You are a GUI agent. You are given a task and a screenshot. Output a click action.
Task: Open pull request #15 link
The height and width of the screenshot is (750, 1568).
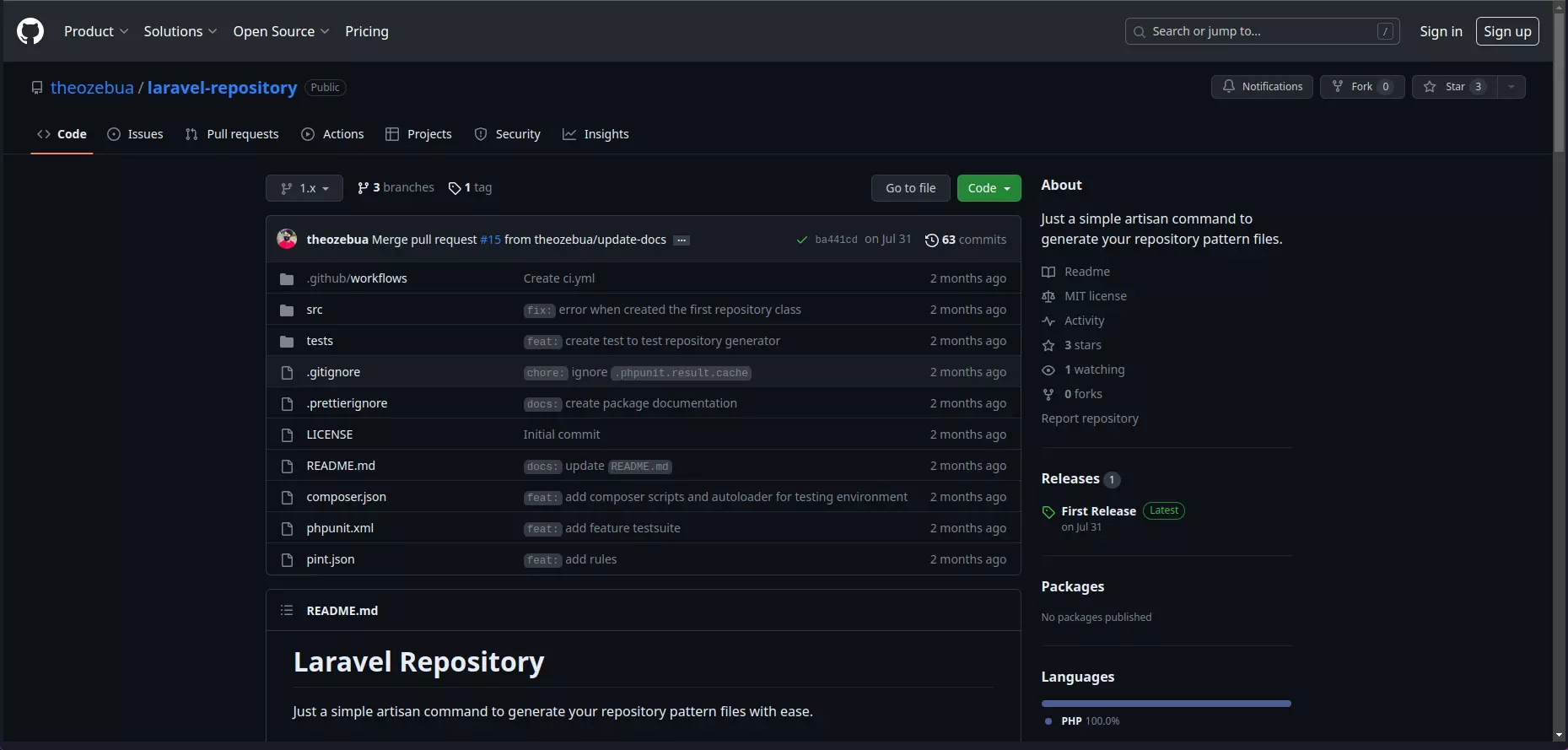pyautogui.click(x=491, y=240)
